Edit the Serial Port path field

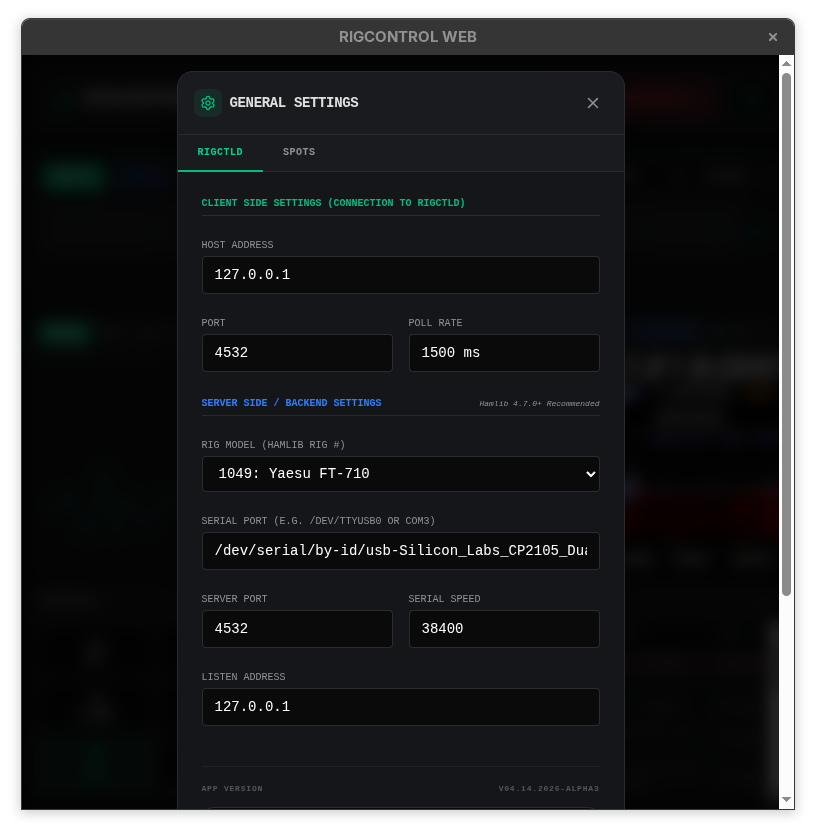401,551
